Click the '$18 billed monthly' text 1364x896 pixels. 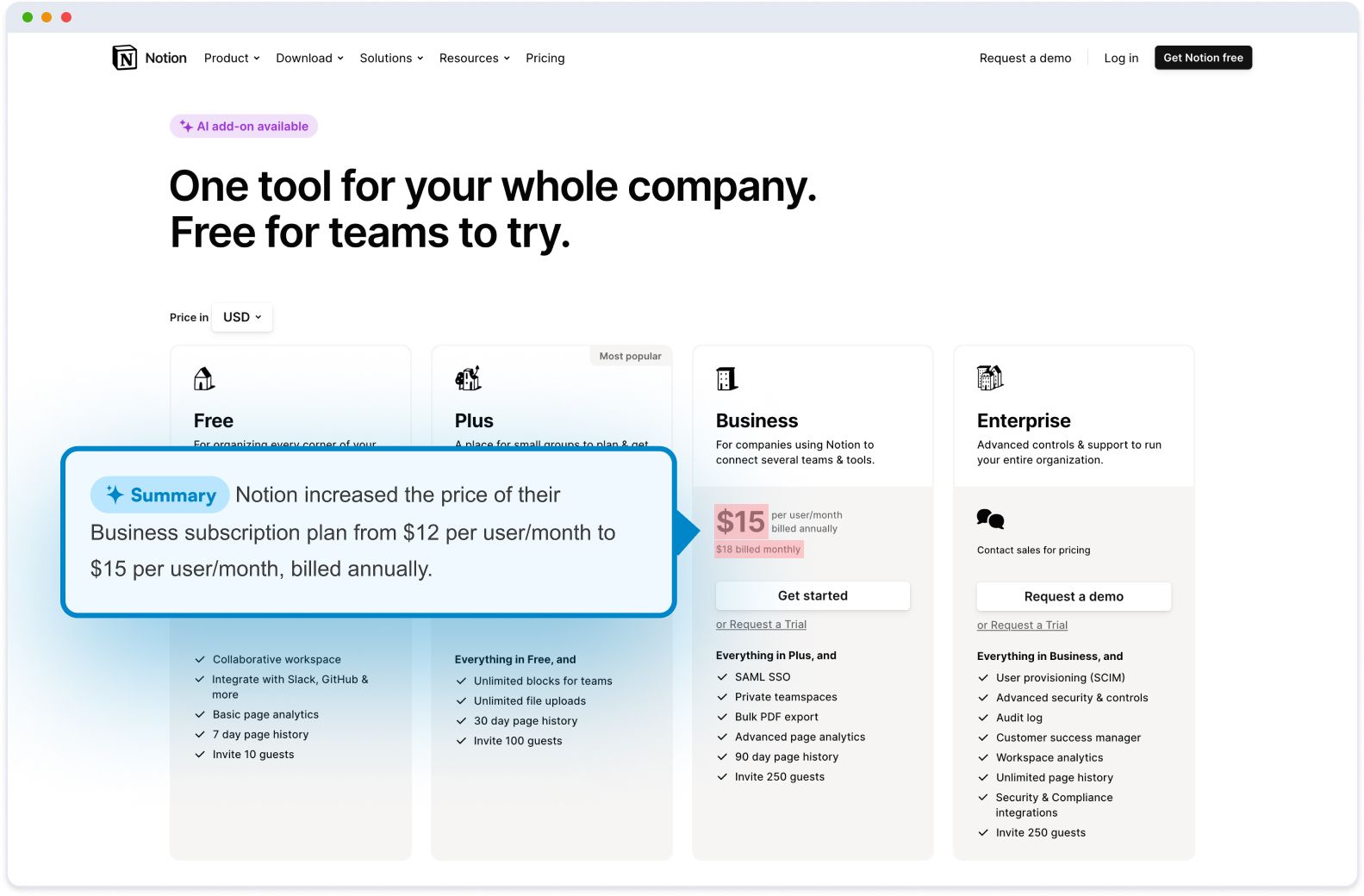[758, 549]
